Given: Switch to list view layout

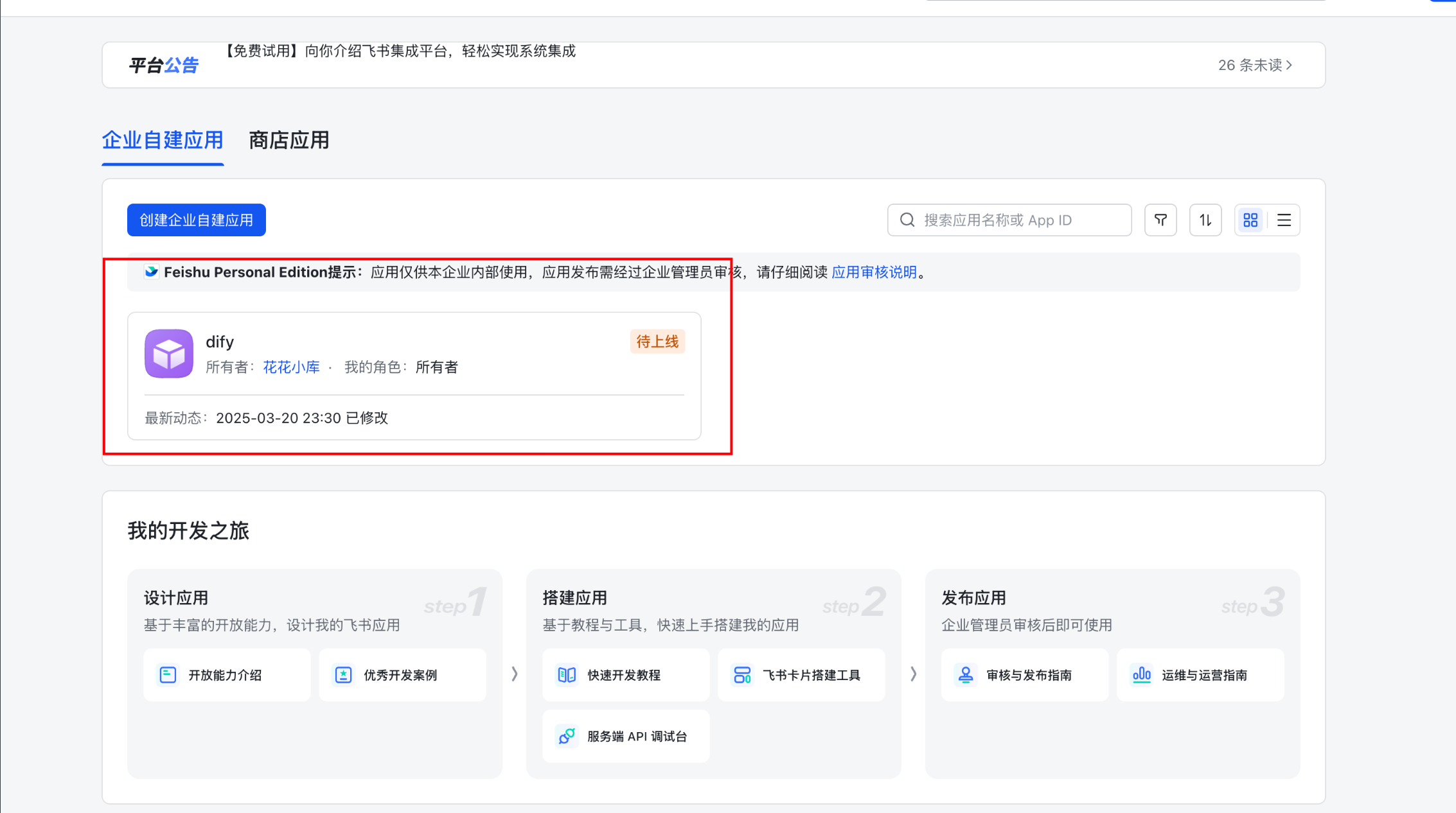Looking at the screenshot, I should pyautogui.click(x=1284, y=220).
